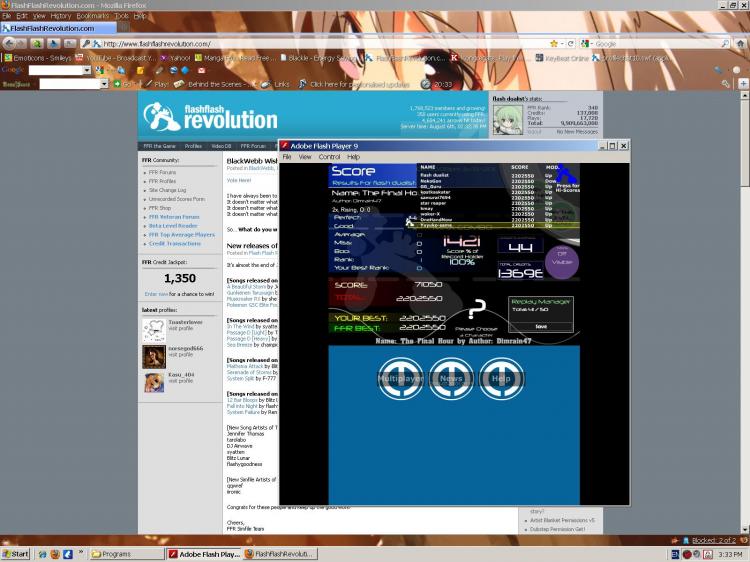Open FFR Shop sidebar link
Viewport: 750px width, 562px height.
(159, 208)
